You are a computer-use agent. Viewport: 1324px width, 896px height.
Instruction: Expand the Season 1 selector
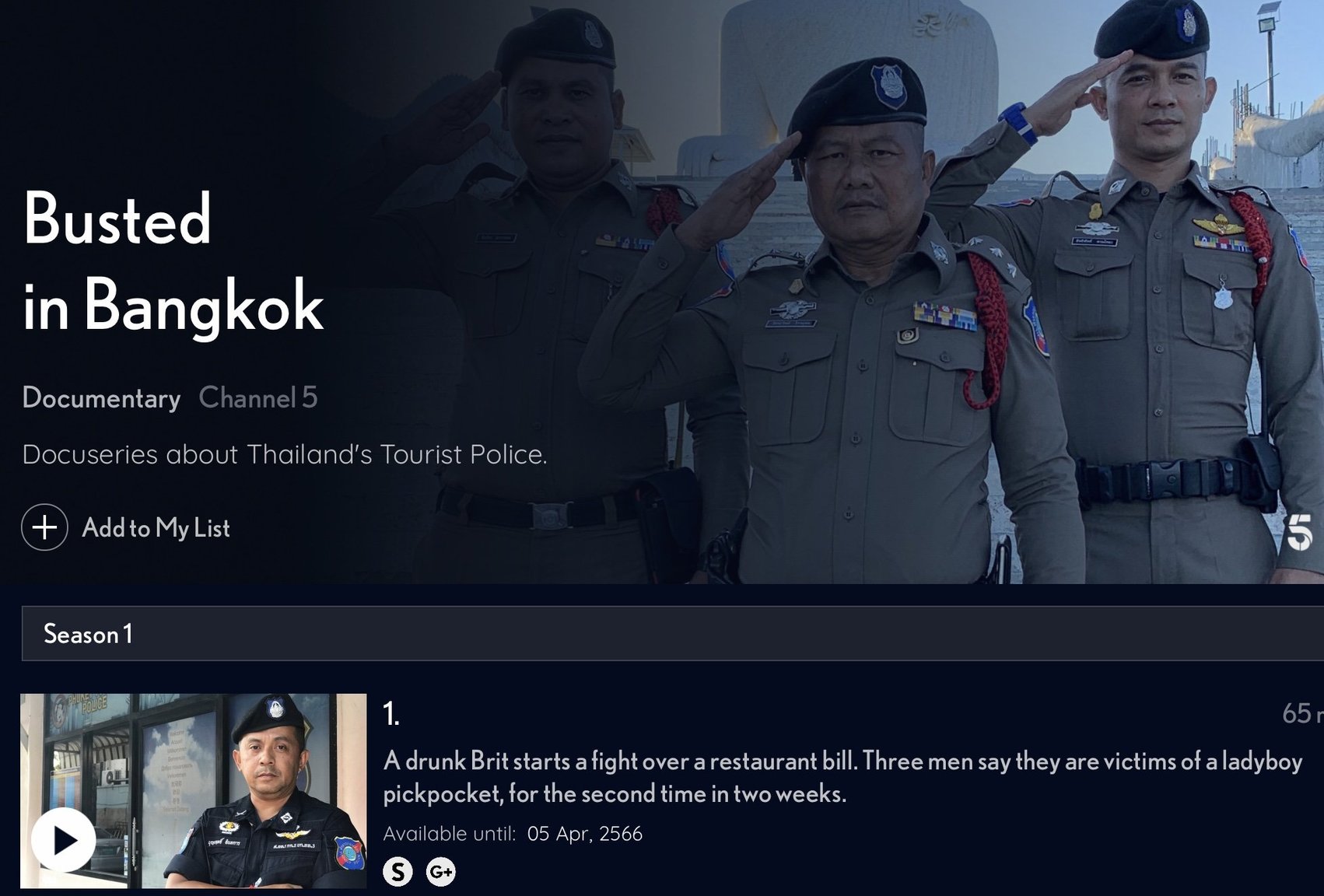pos(673,634)
